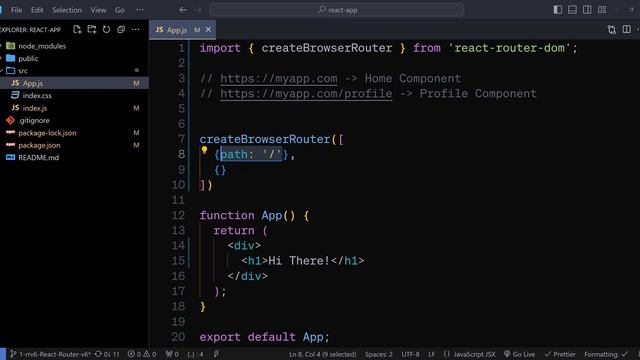This screenshot has width=640, height=360.
Task: Open the Edit menu
Action: [37, 10]
